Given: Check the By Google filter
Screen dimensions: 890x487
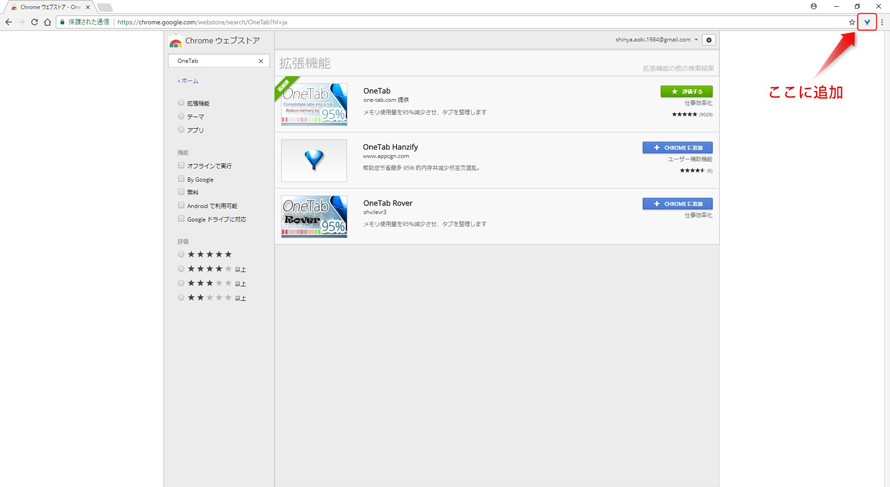Looking at the screenshot, I should 181,179.
